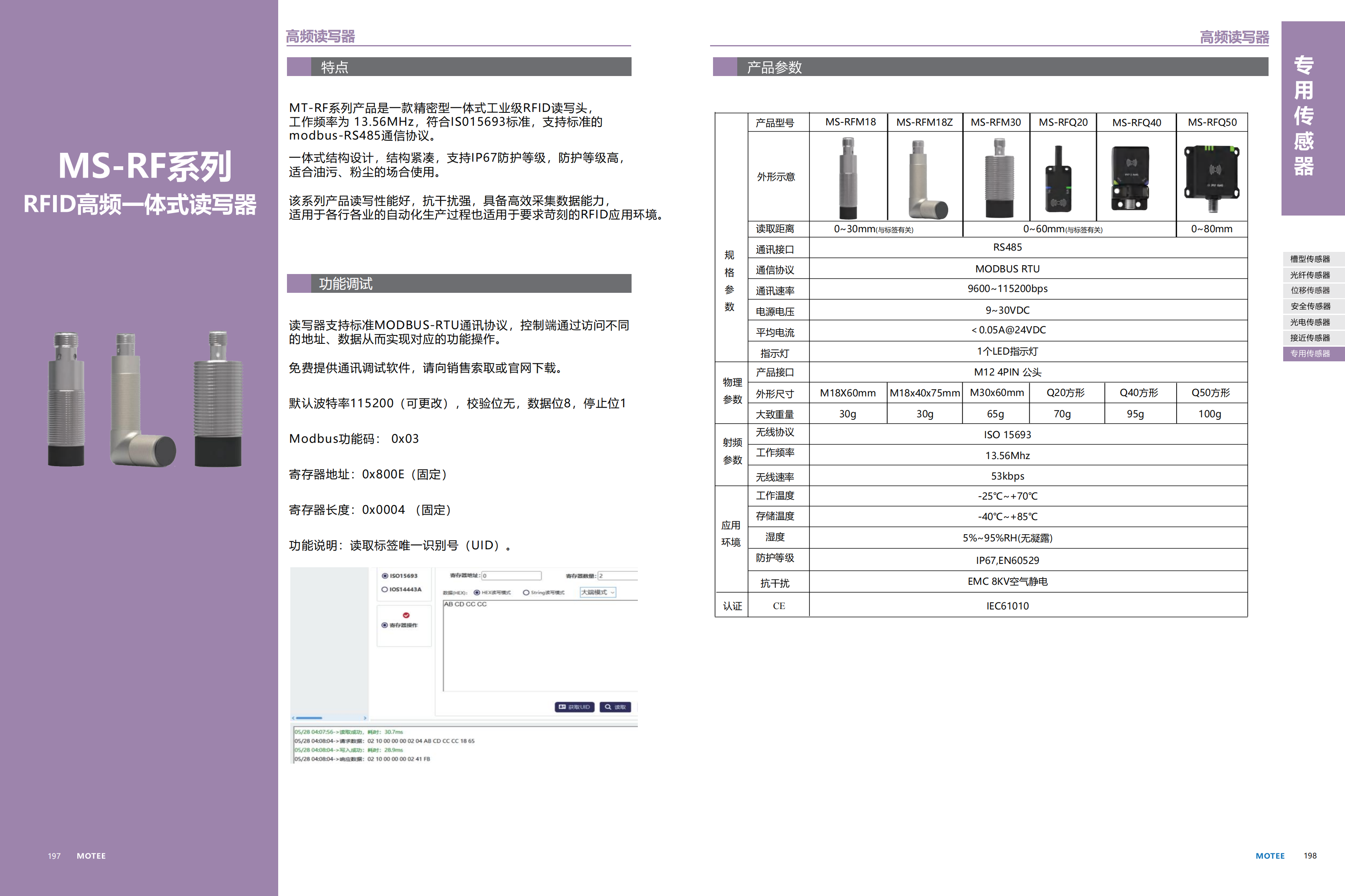The width and height of the screenshot is (1345, 896).
Task: Choose HEX读写模式 radio button
Action: point(477,593)
